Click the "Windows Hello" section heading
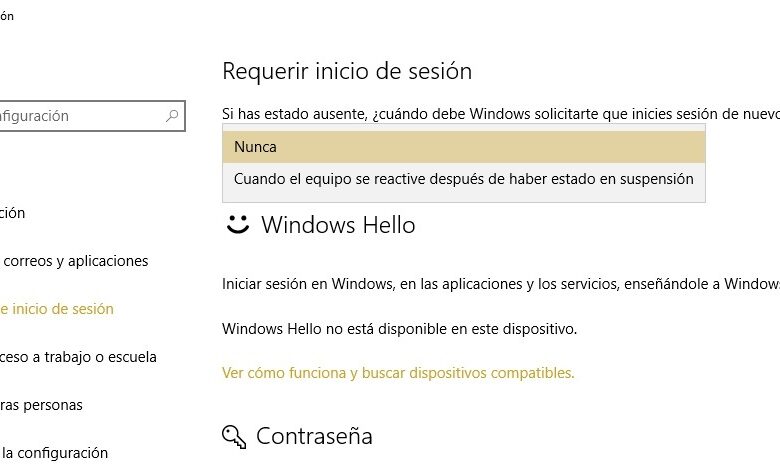The height and width of the screenshot is (468, 780). 338,225
